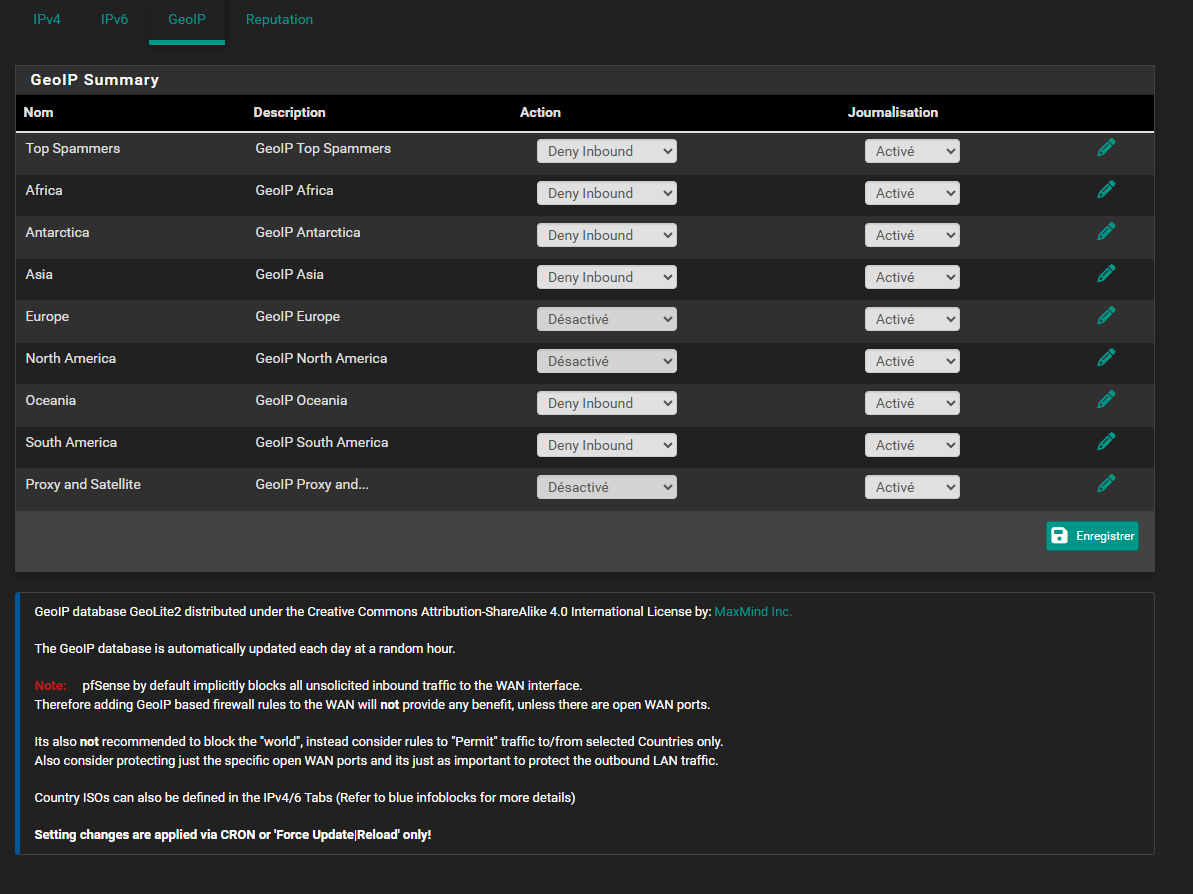Viewport: 1193px width, 894px height.
Task: Click the Enregistrer save button
Action: (1092, 536)
